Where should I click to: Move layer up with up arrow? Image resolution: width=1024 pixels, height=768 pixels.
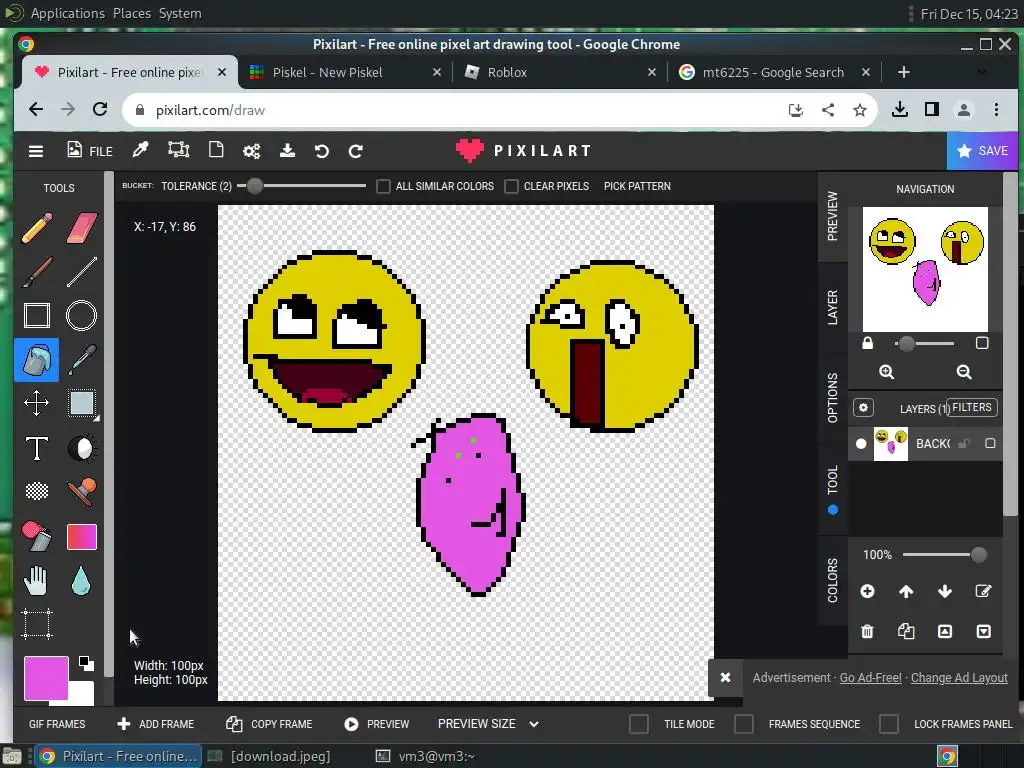coord(906,591)
